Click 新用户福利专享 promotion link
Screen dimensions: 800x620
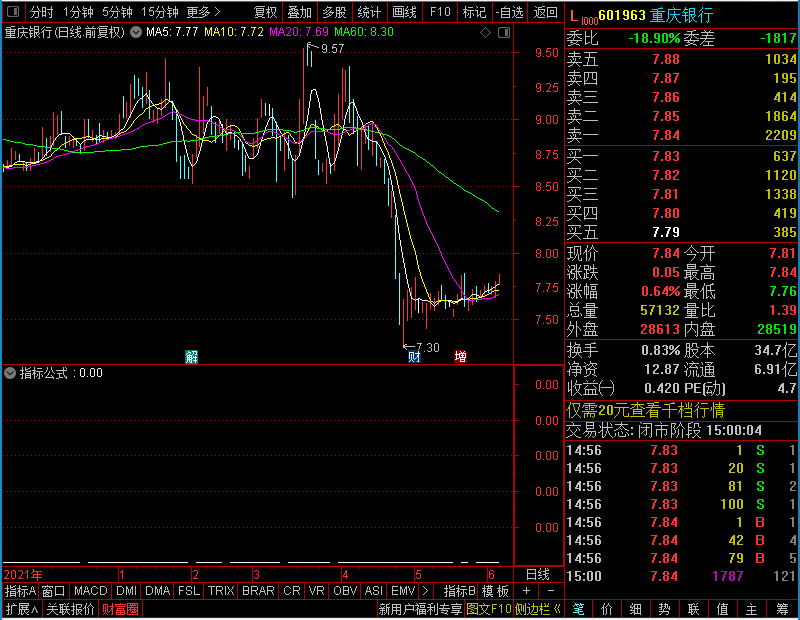click(x=420, y=609)
